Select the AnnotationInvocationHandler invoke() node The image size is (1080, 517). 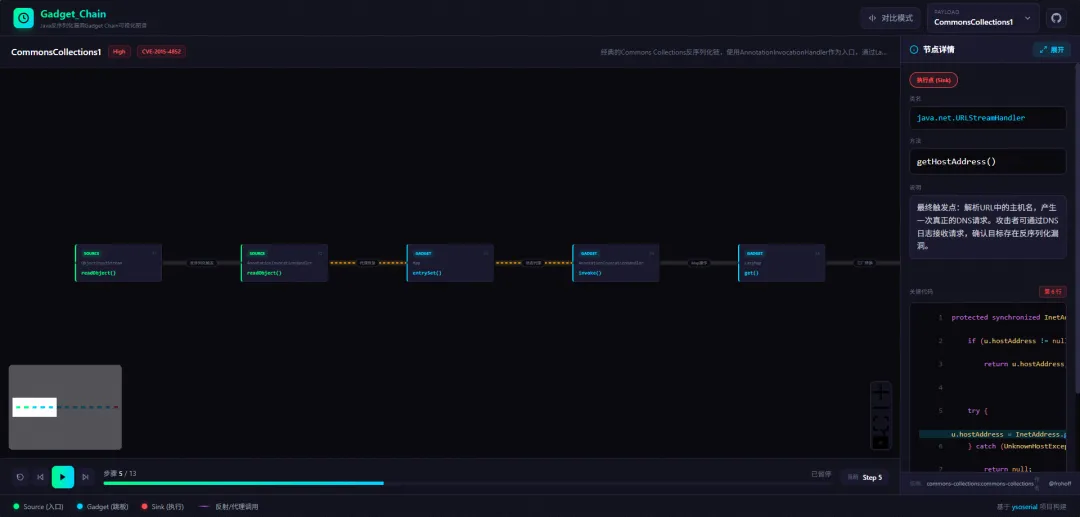coord(616,263)
